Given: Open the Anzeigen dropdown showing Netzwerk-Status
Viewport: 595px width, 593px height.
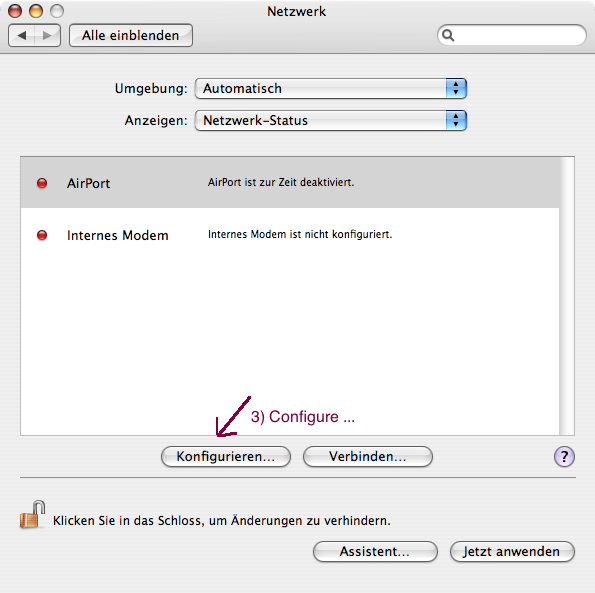Looking at the screenshot, I should pyautogui.click(x=331, y=121).
